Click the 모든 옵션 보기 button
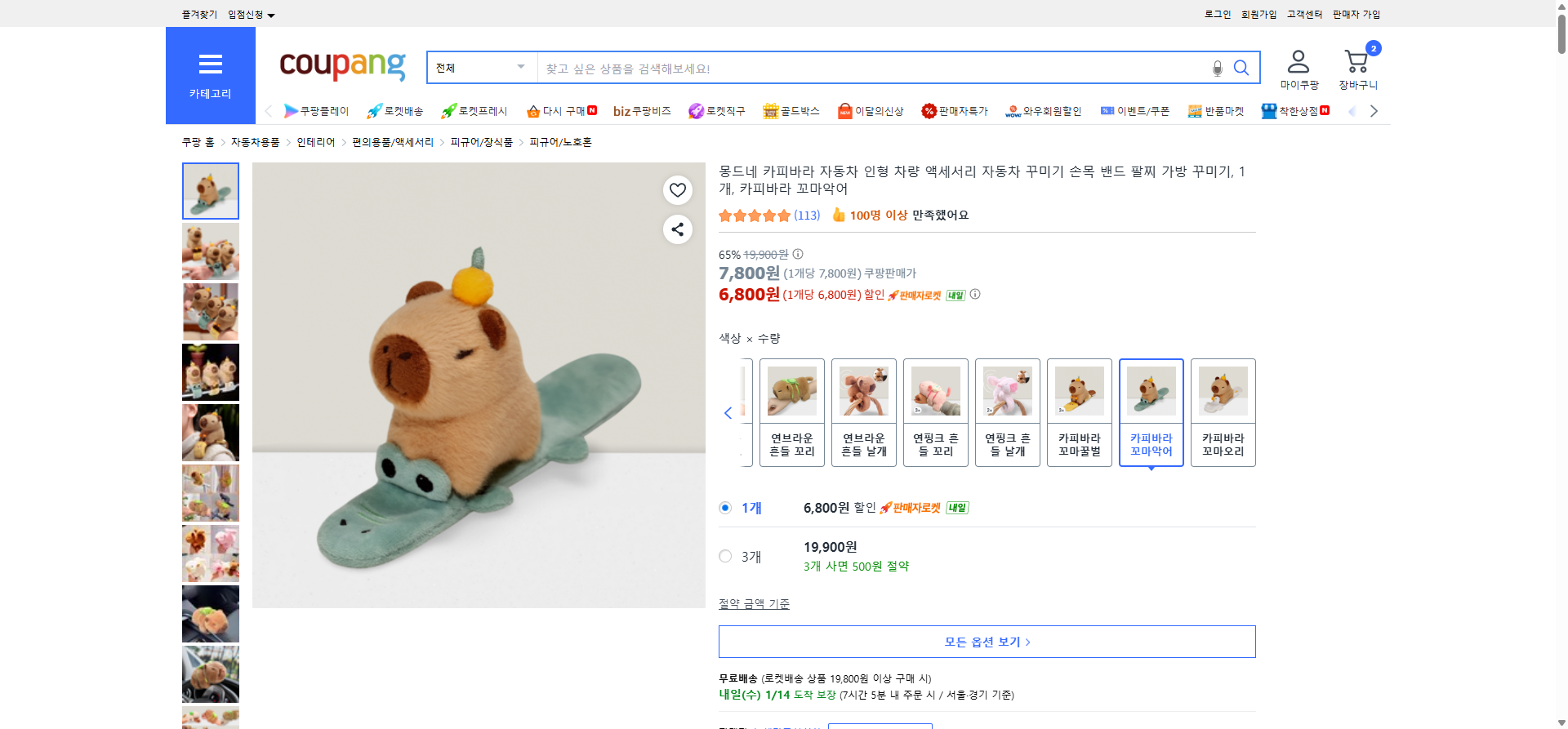The height and width of the screenshot is (729, 1568). (986, 642)
